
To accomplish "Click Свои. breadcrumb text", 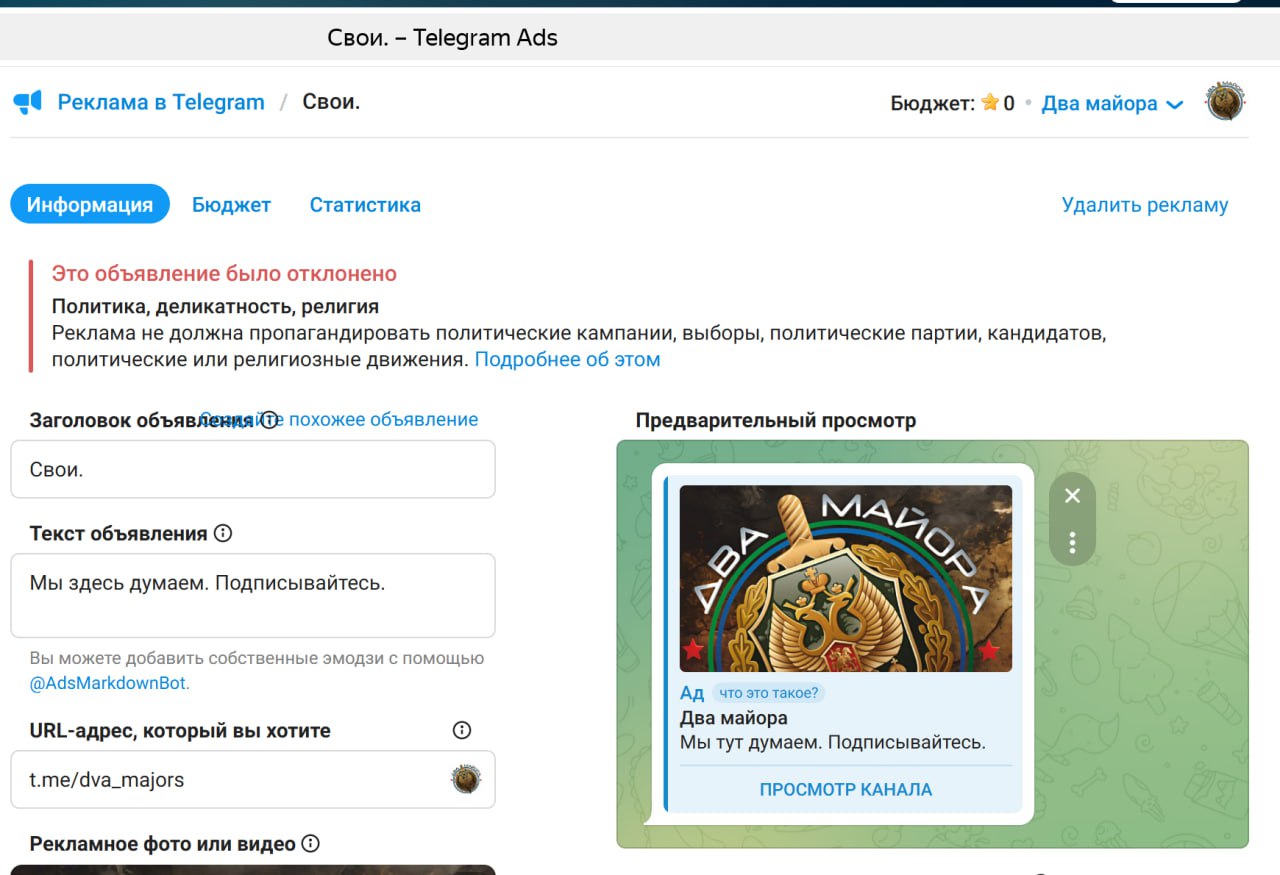I will pyautogui.click(x=331, y=102).
